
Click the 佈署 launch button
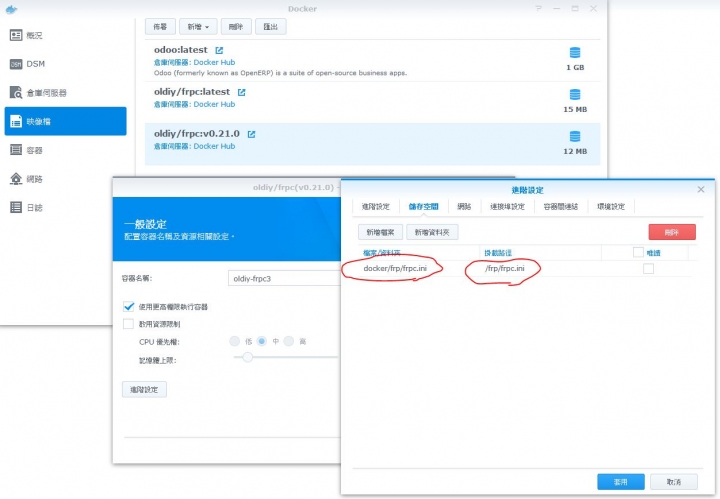point(160,27)
